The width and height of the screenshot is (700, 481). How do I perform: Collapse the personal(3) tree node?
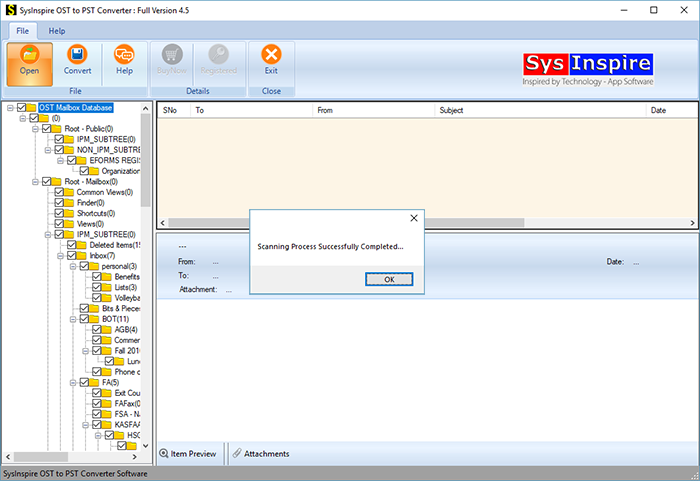point(73,267)
